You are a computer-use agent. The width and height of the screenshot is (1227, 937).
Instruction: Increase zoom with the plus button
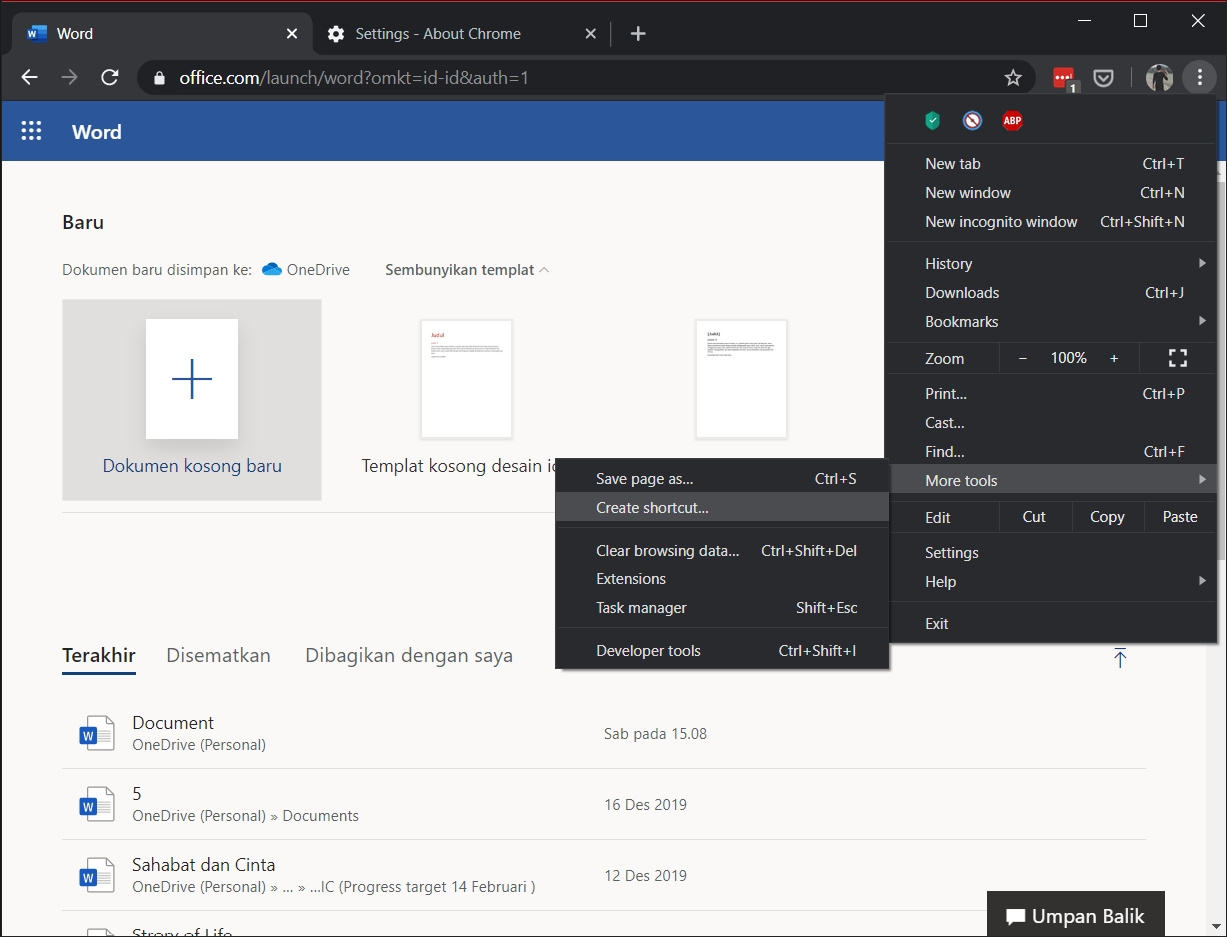coord(1114,358)
